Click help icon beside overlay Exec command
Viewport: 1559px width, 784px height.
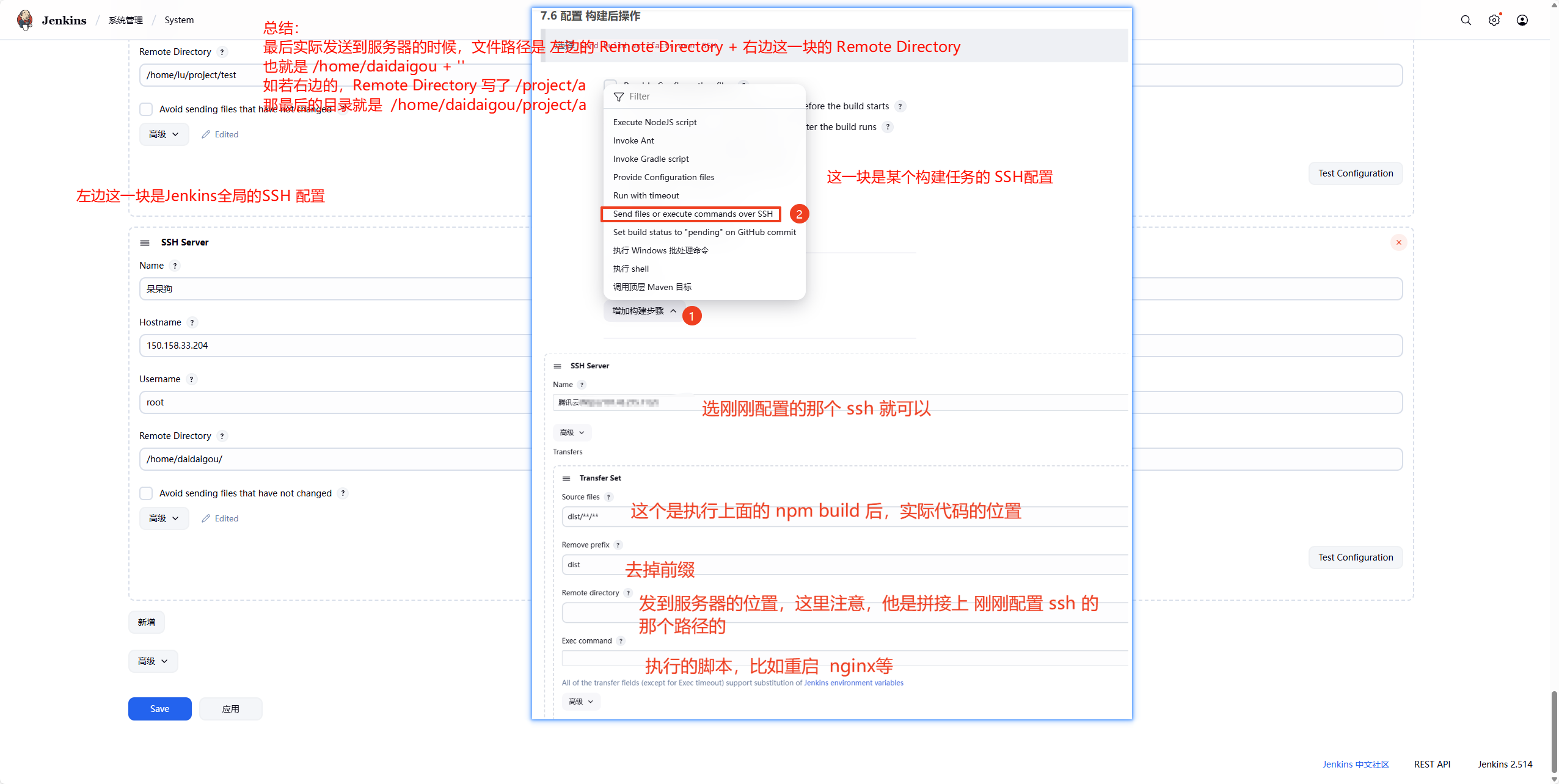(621, 641)
